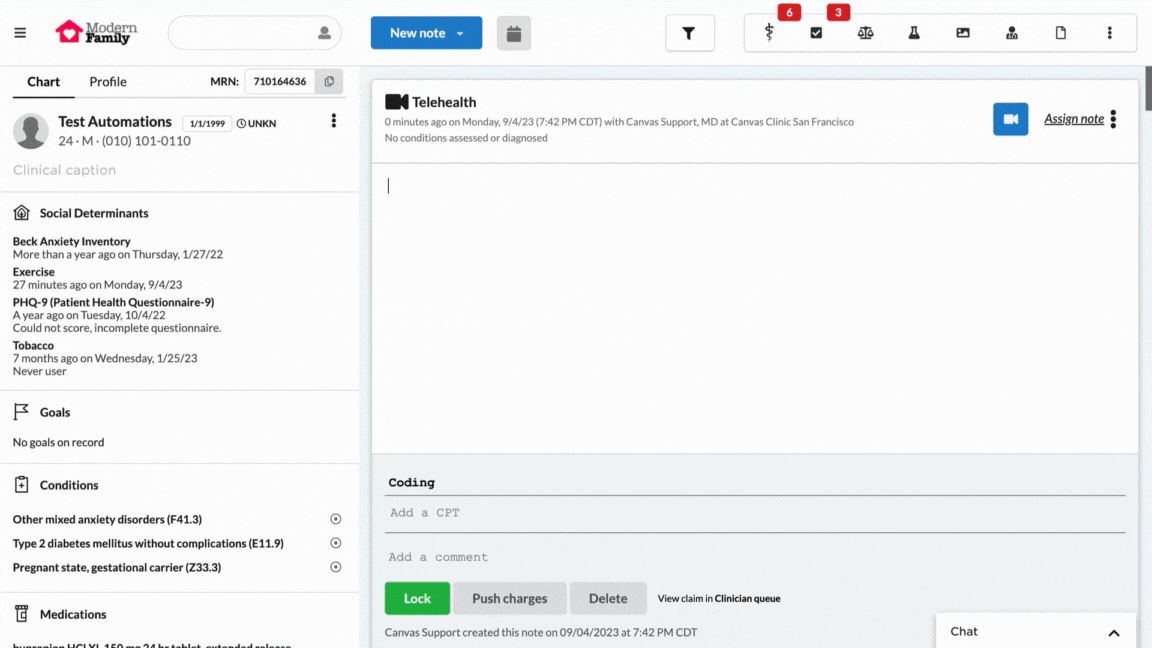Open the tasks checklist icon with badge 3

pos(817,32)
